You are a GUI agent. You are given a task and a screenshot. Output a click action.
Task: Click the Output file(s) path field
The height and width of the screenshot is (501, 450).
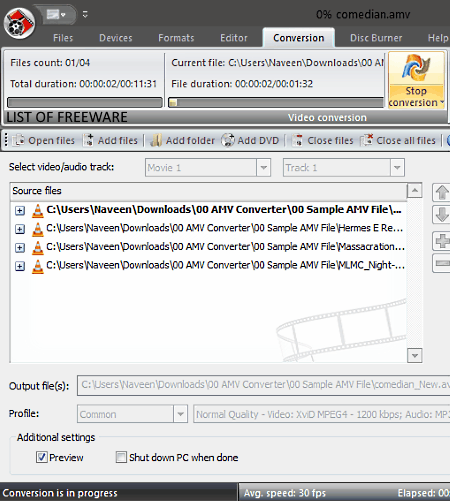click(x=264, y=385)
